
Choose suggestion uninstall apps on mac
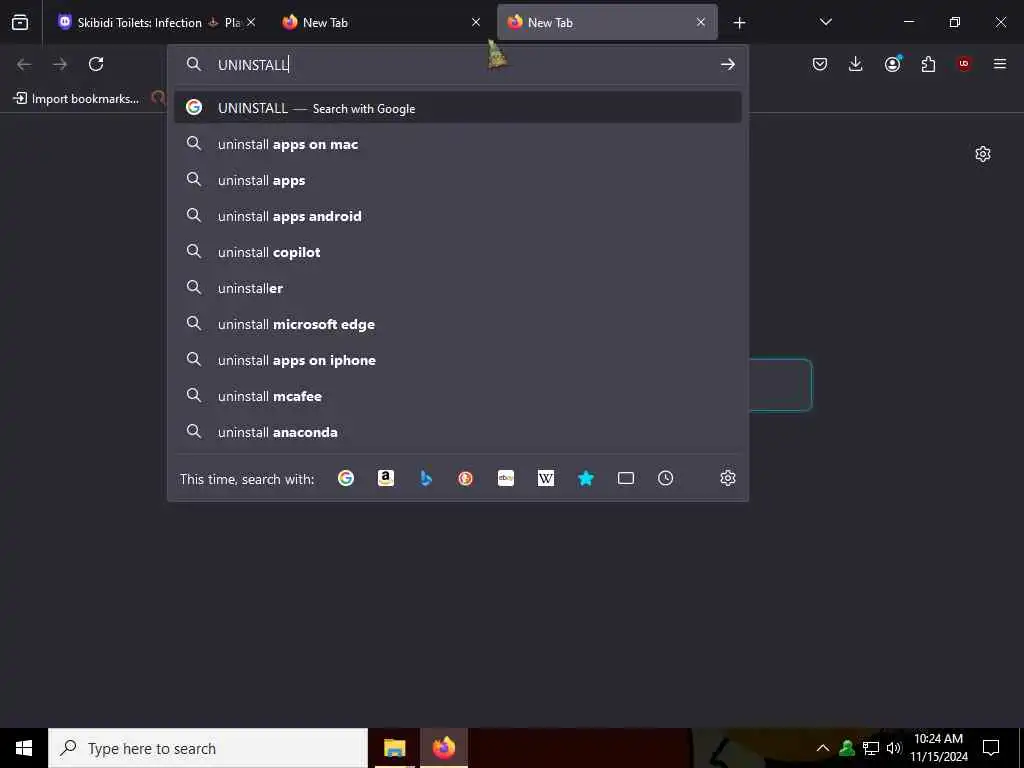pos(457,144)
